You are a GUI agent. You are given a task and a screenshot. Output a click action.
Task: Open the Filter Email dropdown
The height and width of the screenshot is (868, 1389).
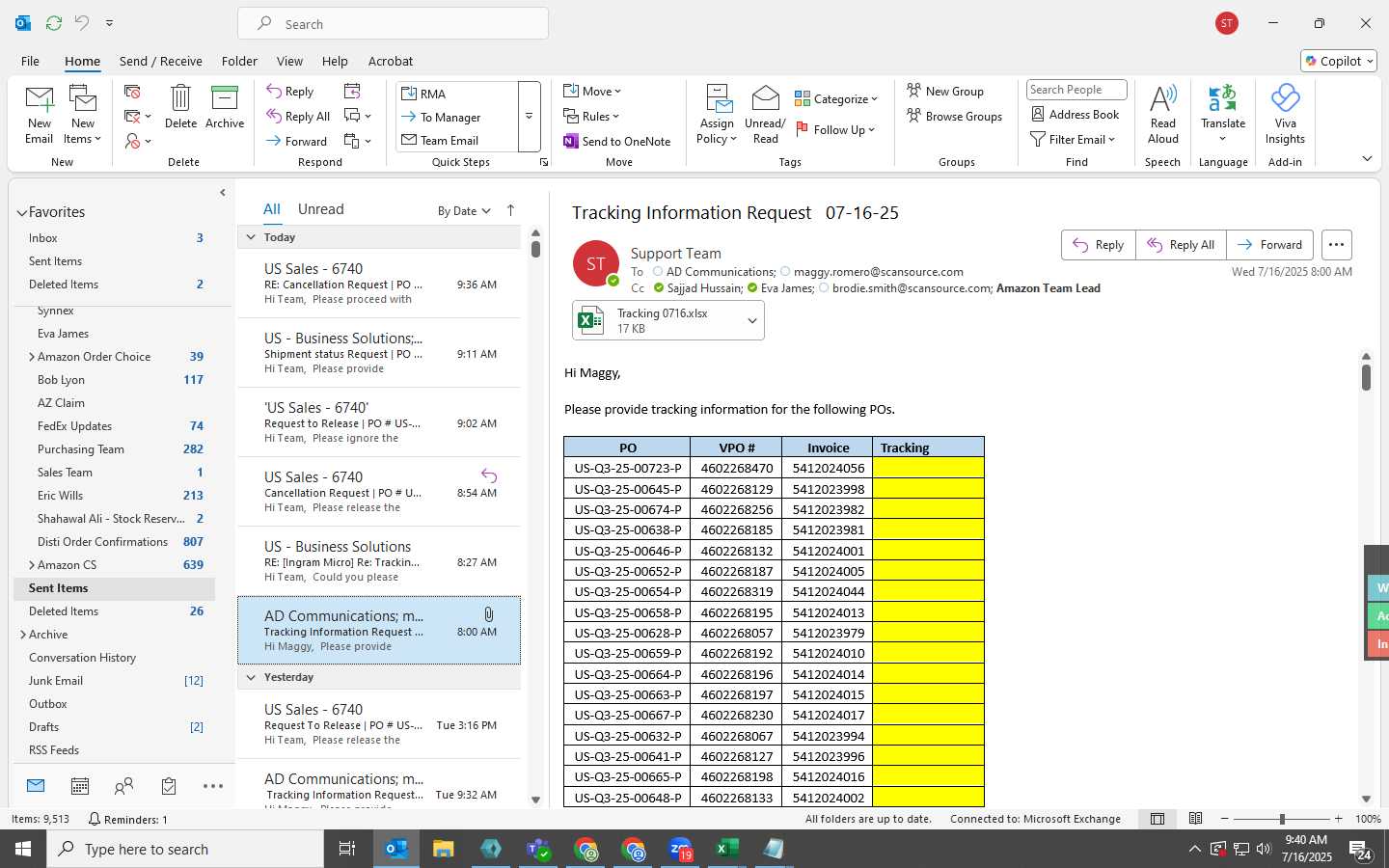(x=1073, y=139)
